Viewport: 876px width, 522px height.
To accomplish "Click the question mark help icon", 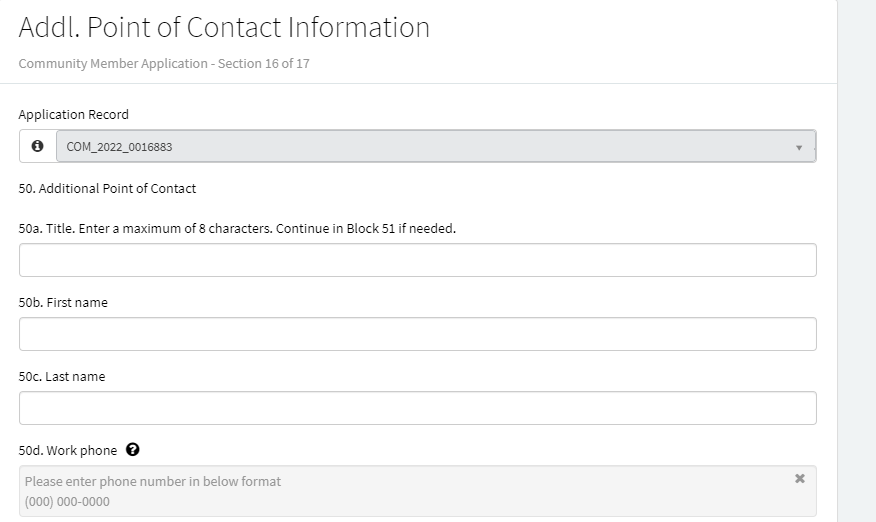I will point(133,450).
